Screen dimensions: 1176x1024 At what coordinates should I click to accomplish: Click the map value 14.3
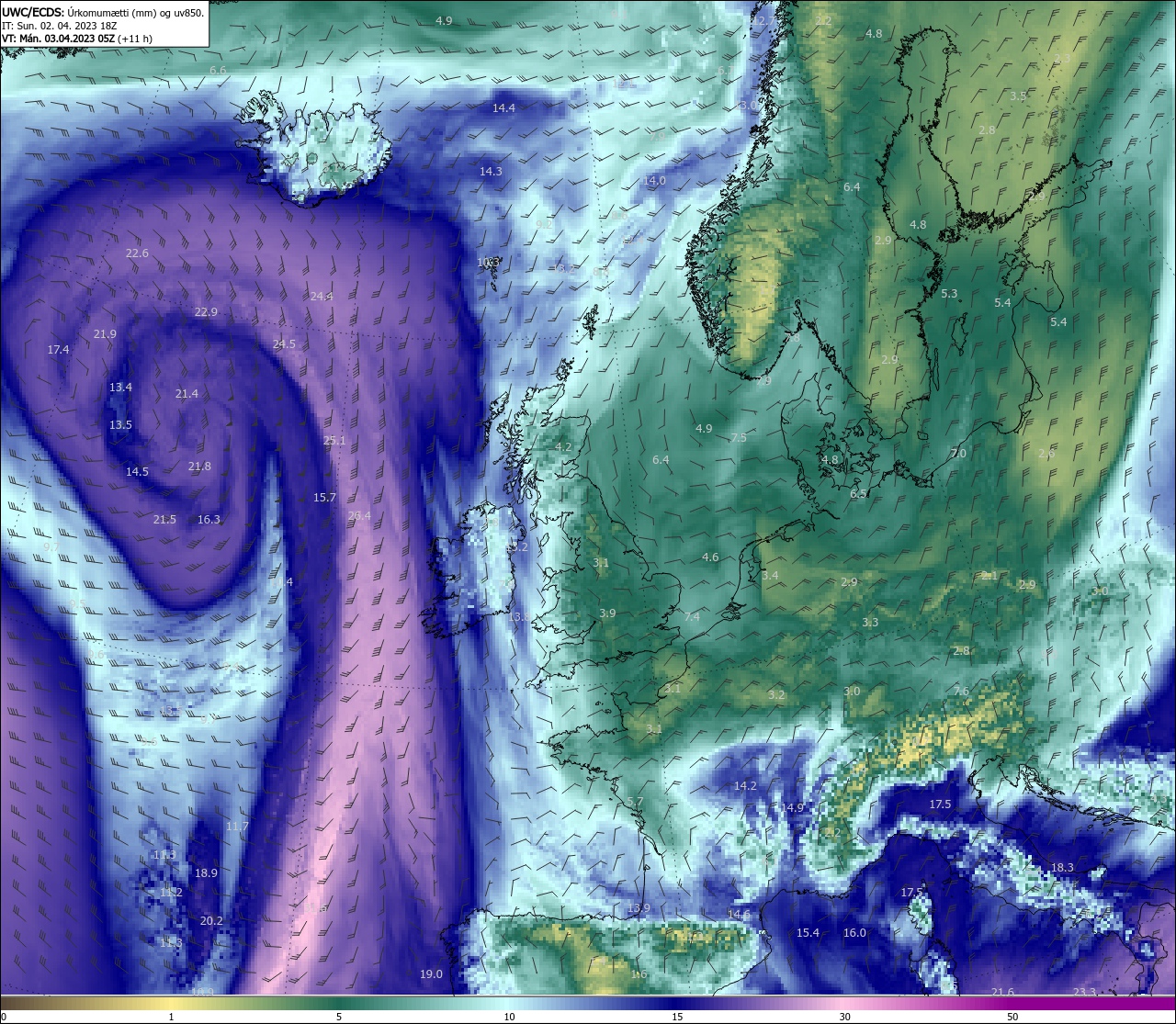tap(491, 172)
